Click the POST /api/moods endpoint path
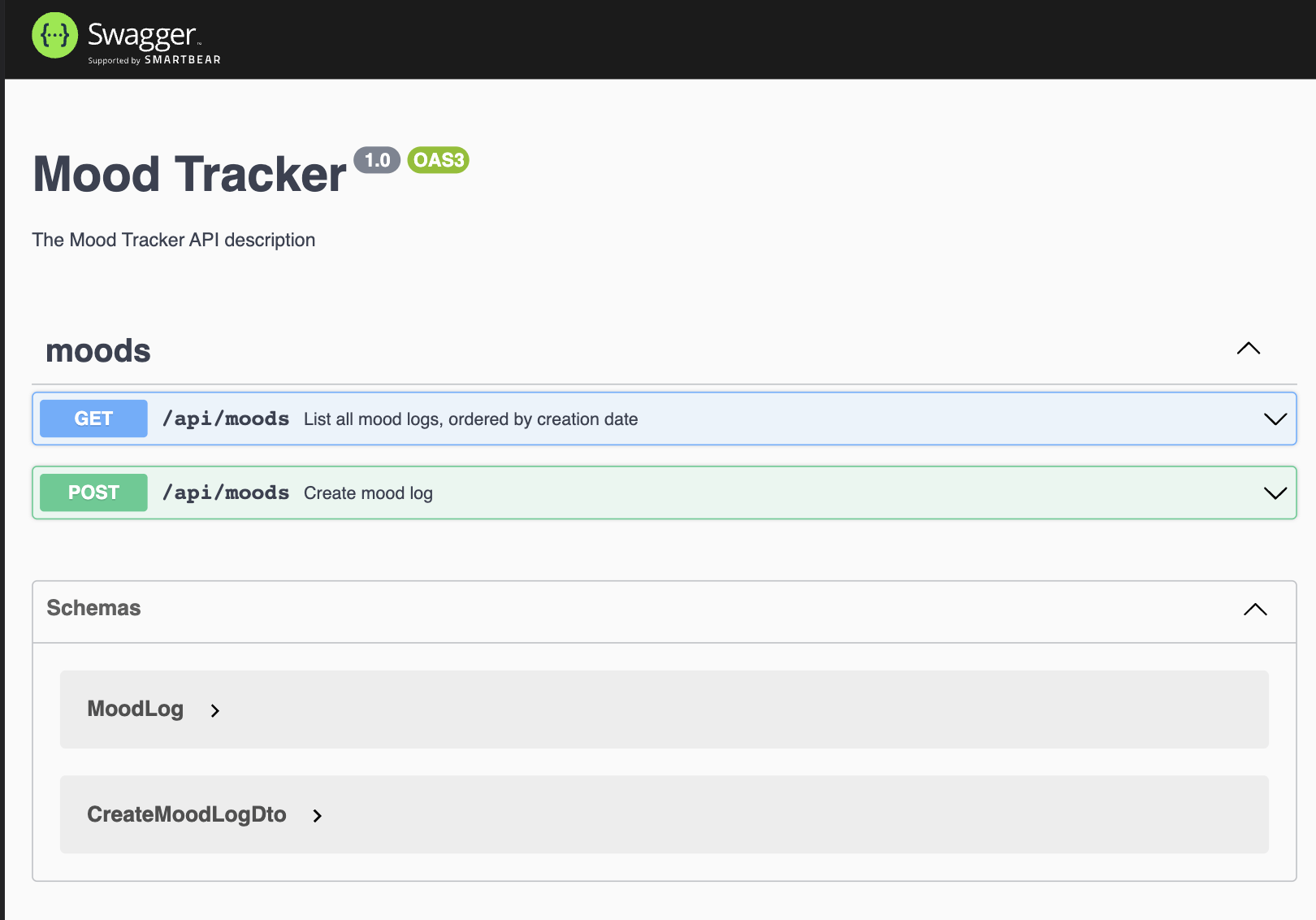 226,493
